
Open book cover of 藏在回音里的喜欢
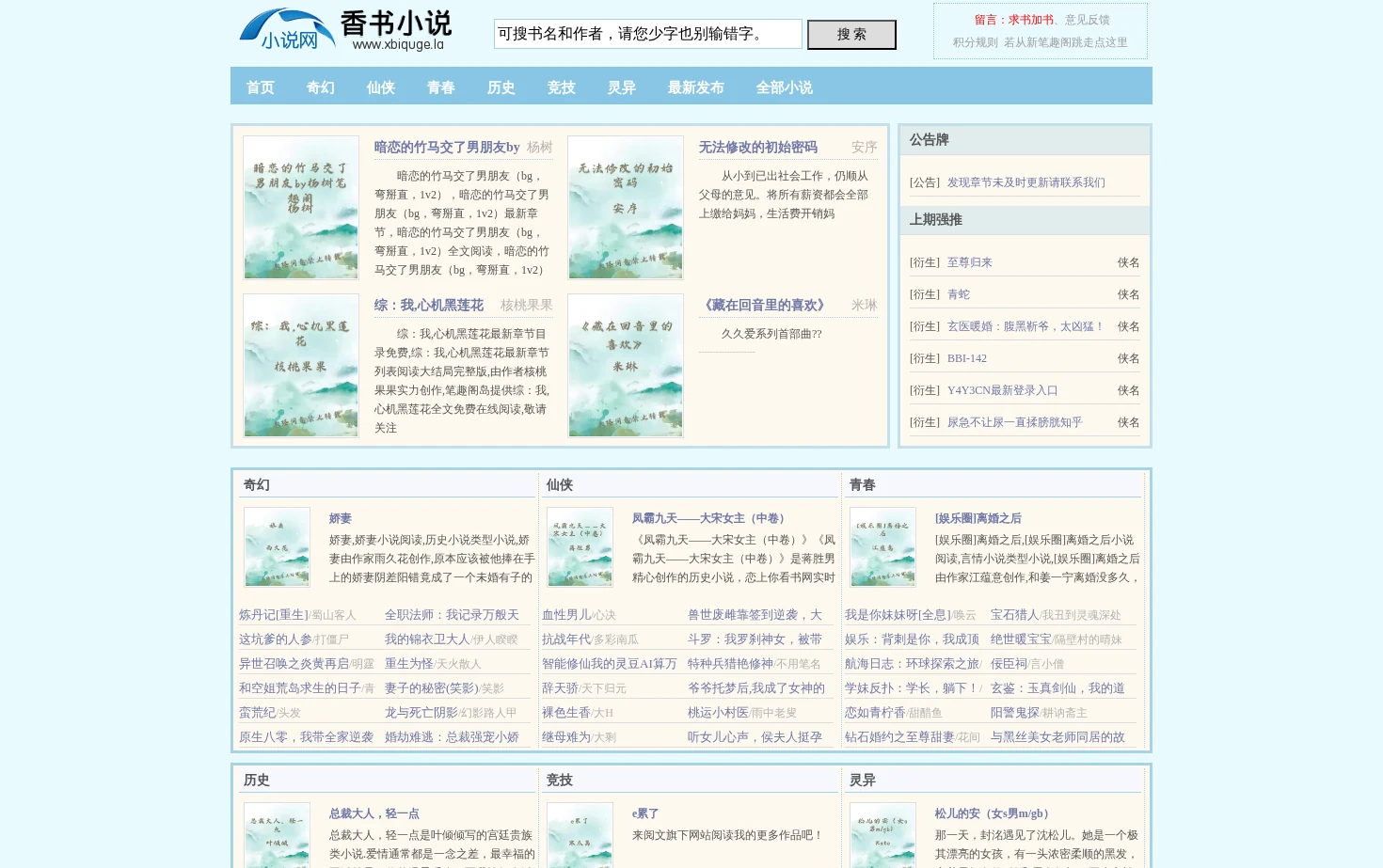point(626,366)
